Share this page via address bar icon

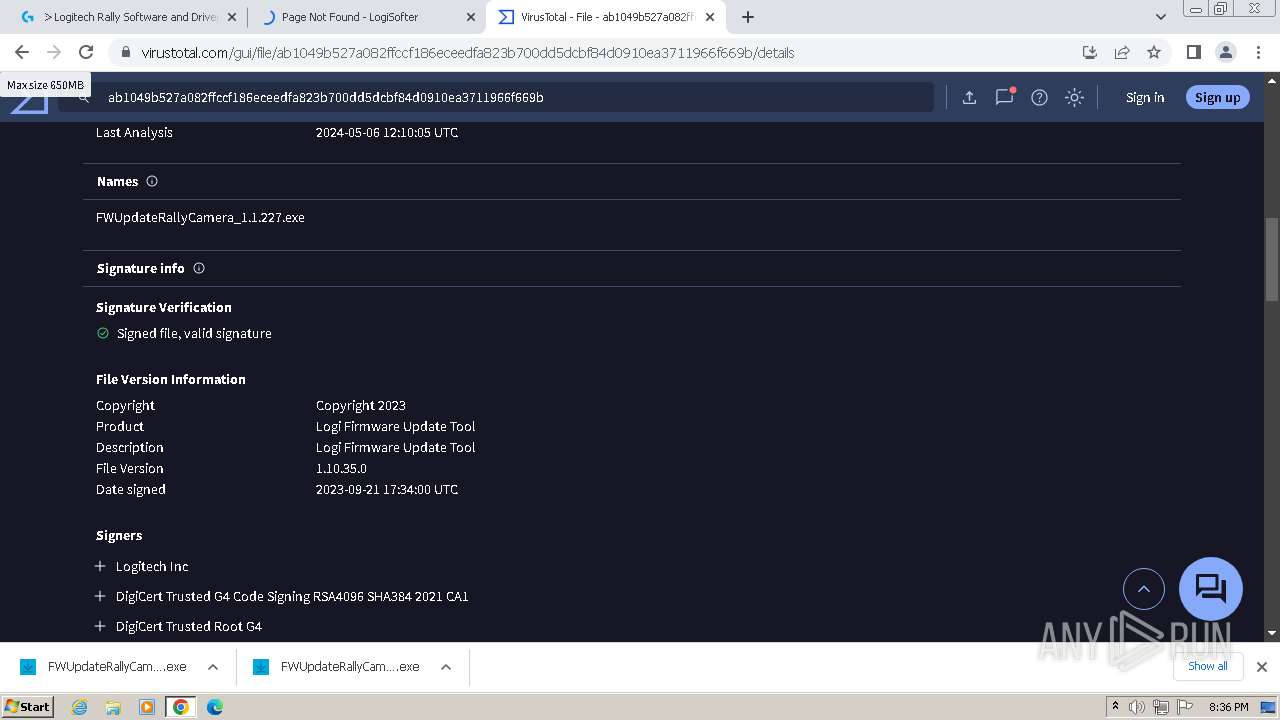coord(1122,52)
